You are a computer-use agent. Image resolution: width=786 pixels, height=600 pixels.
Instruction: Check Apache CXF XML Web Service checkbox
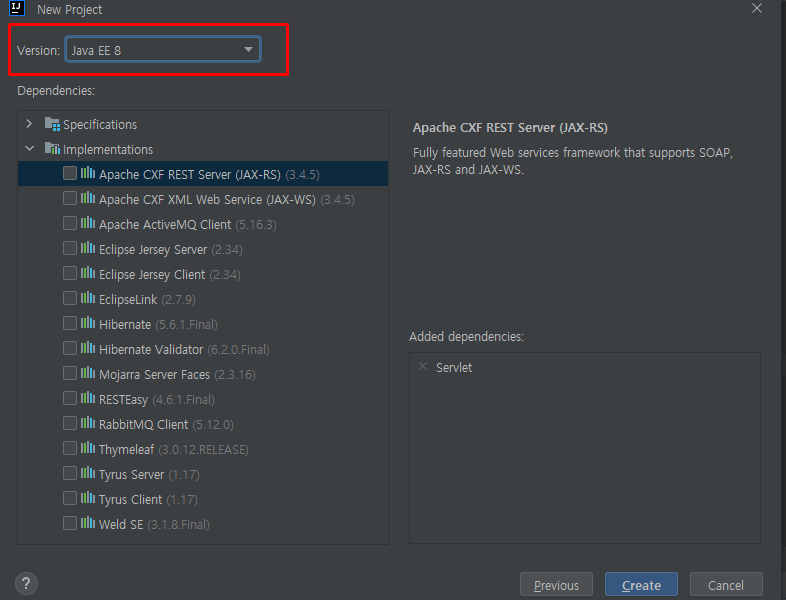[x=70, y=198]
